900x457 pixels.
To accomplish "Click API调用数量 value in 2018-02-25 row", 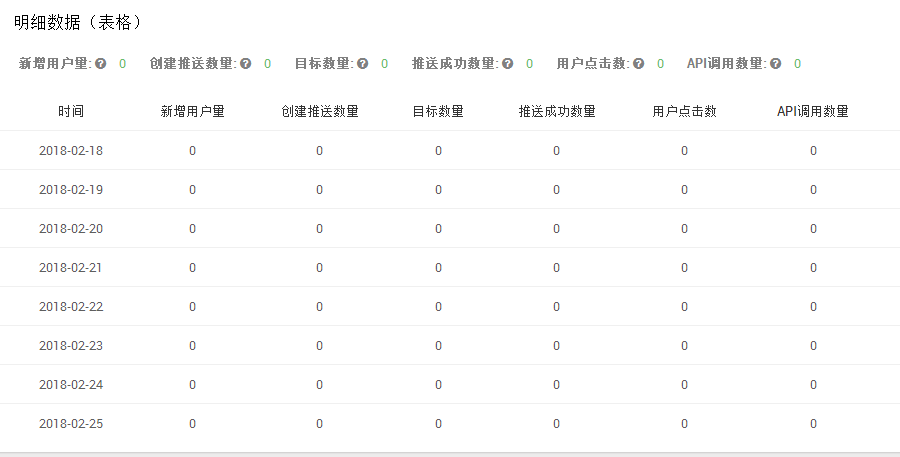I will pyautogui.click(x=813, y=424).
